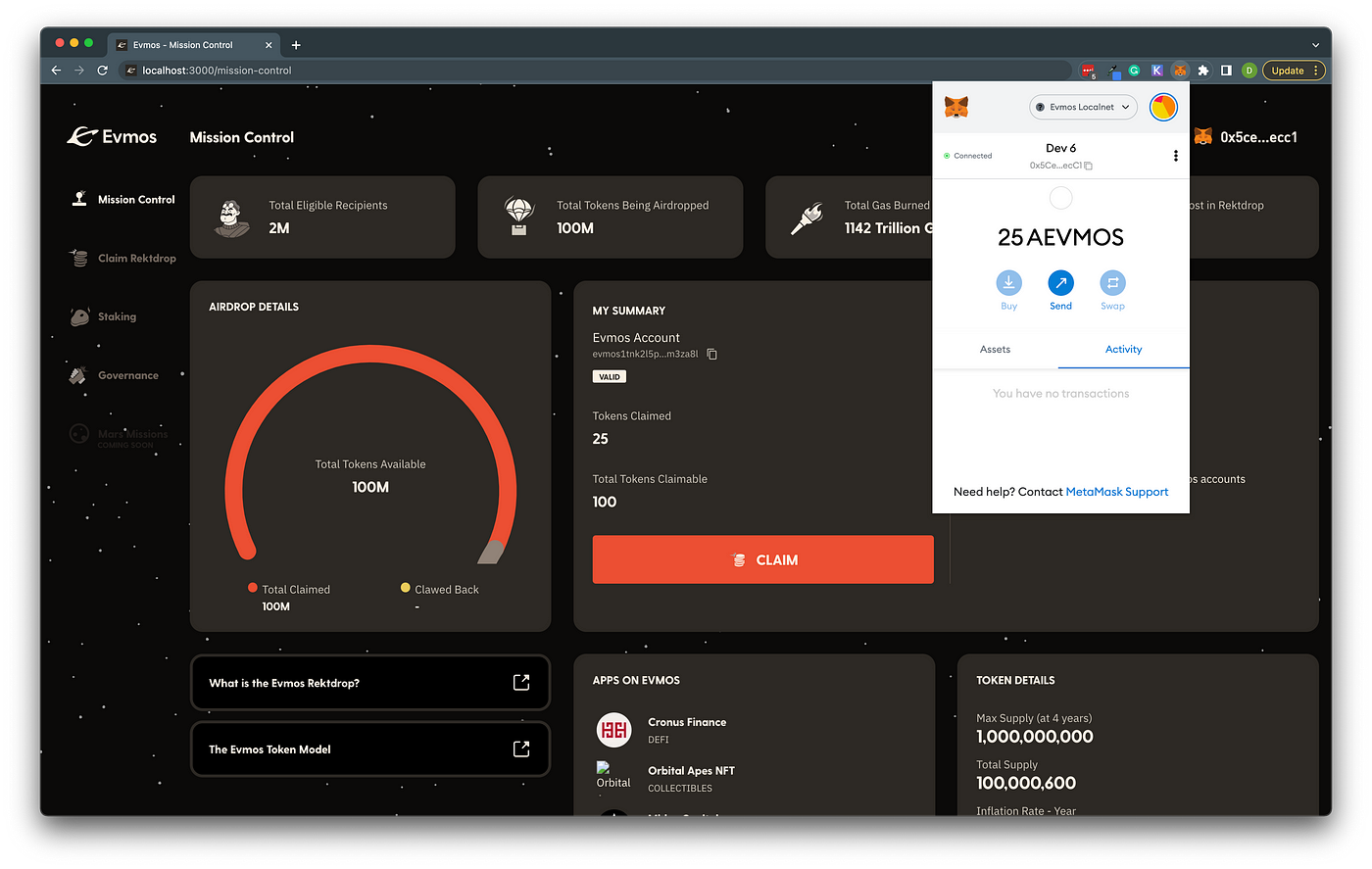Go forward in browser history
Image resolution: width=1372 pixels, height=869 pixels.
pos(79,71)
